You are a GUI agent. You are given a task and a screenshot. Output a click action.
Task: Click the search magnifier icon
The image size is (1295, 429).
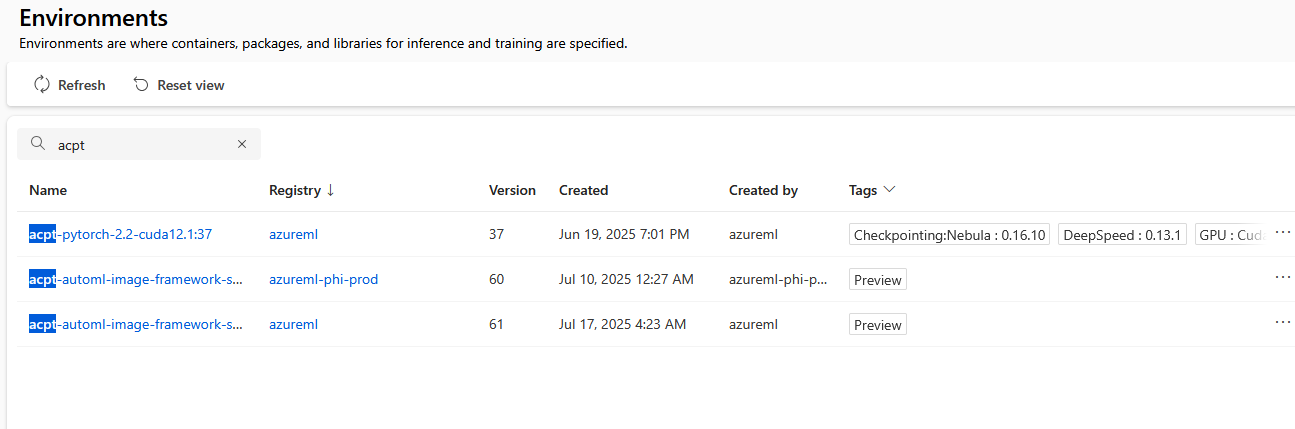pos(38,144)
